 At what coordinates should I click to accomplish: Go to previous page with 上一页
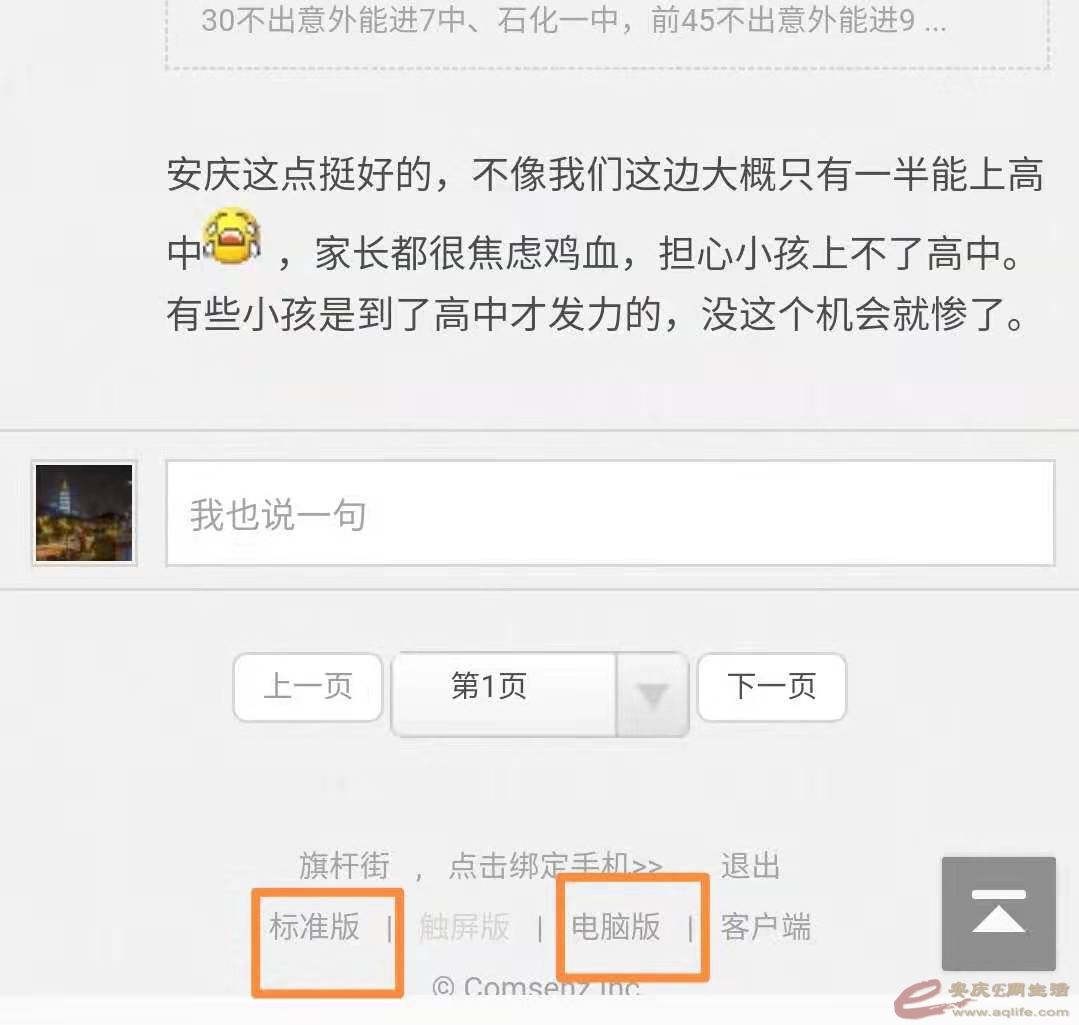(x=308, y=687)
